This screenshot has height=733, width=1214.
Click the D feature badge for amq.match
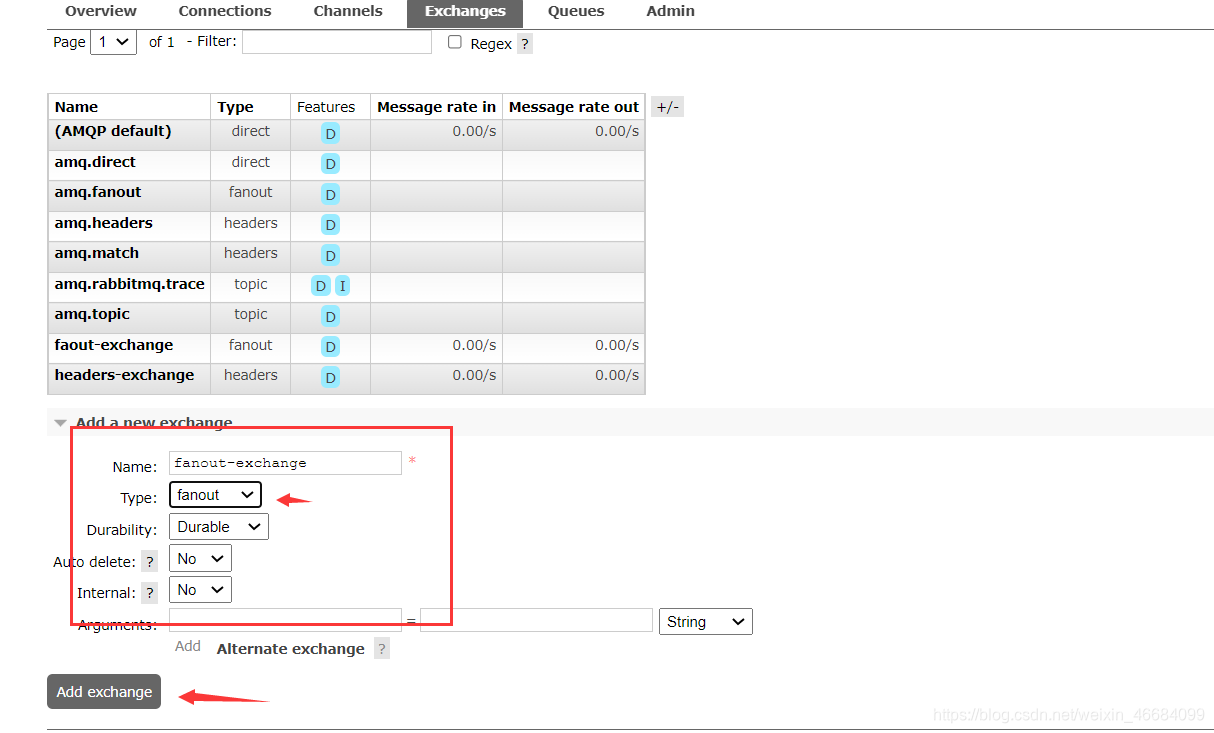330,255
